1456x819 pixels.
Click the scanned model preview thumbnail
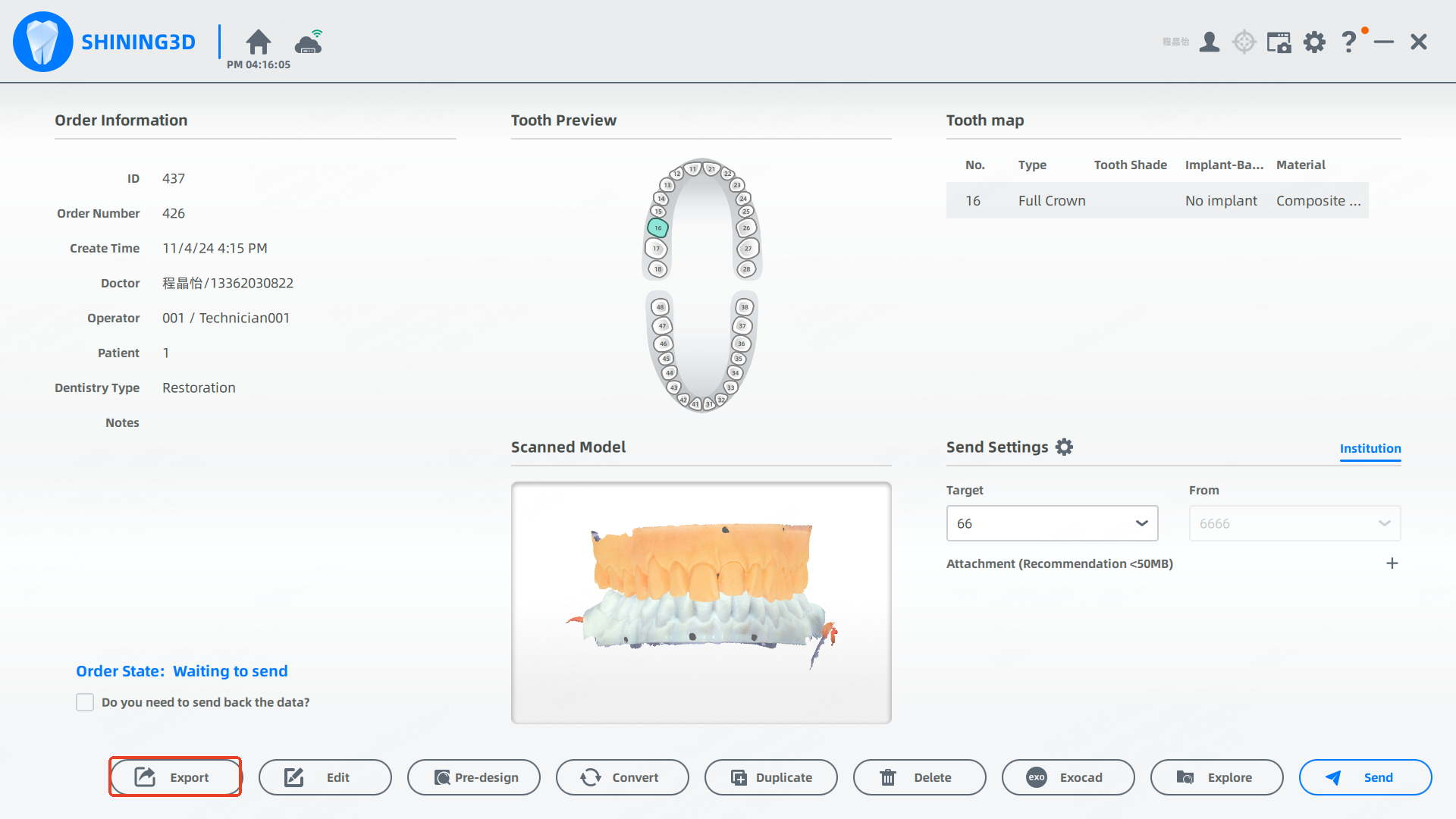(701, 602)
